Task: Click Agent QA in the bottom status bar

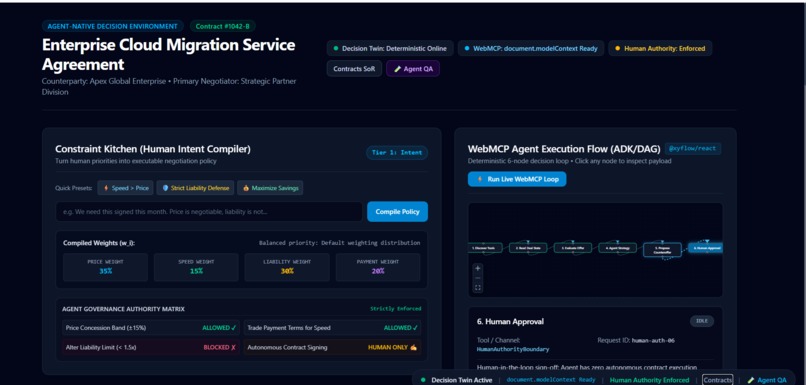Action: click(767, 380)
